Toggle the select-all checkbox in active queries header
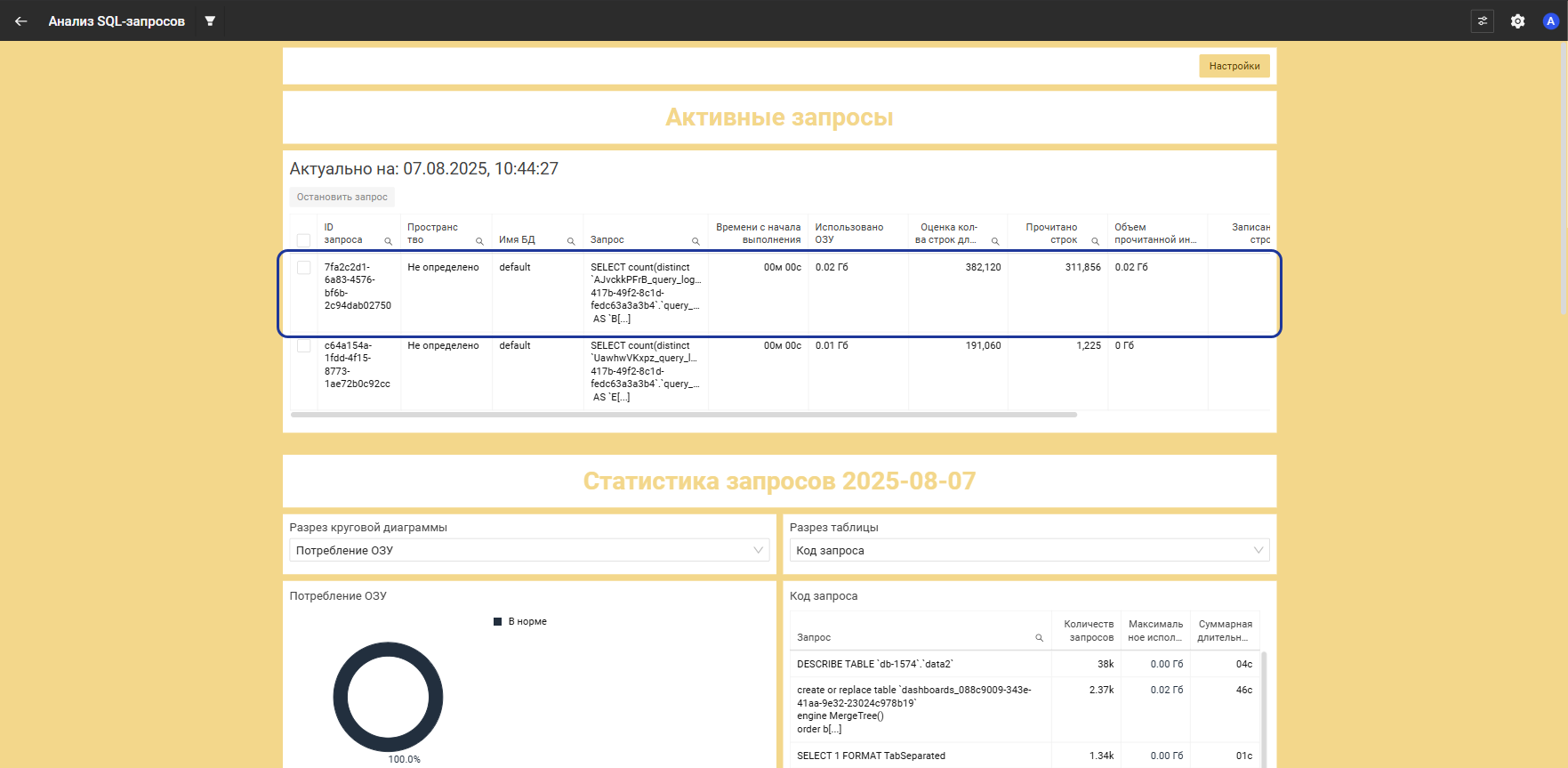1568x768 pixels. 304,240
